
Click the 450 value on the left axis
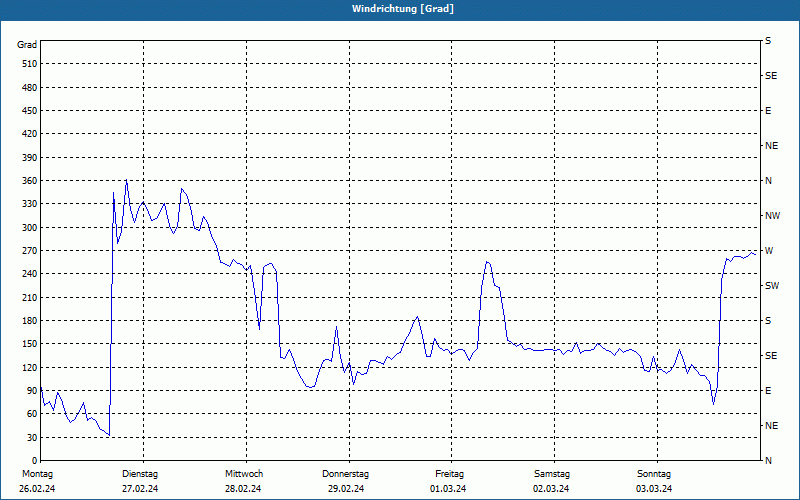30,111
